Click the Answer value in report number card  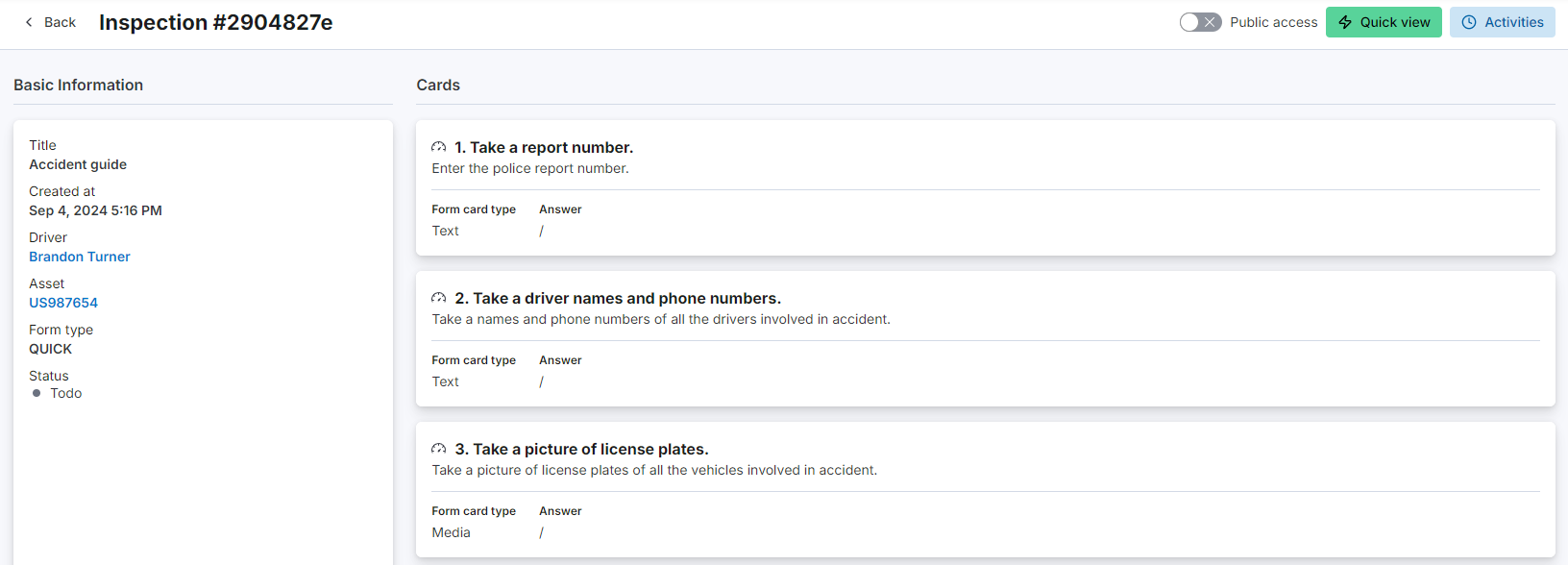click(542, 231)
